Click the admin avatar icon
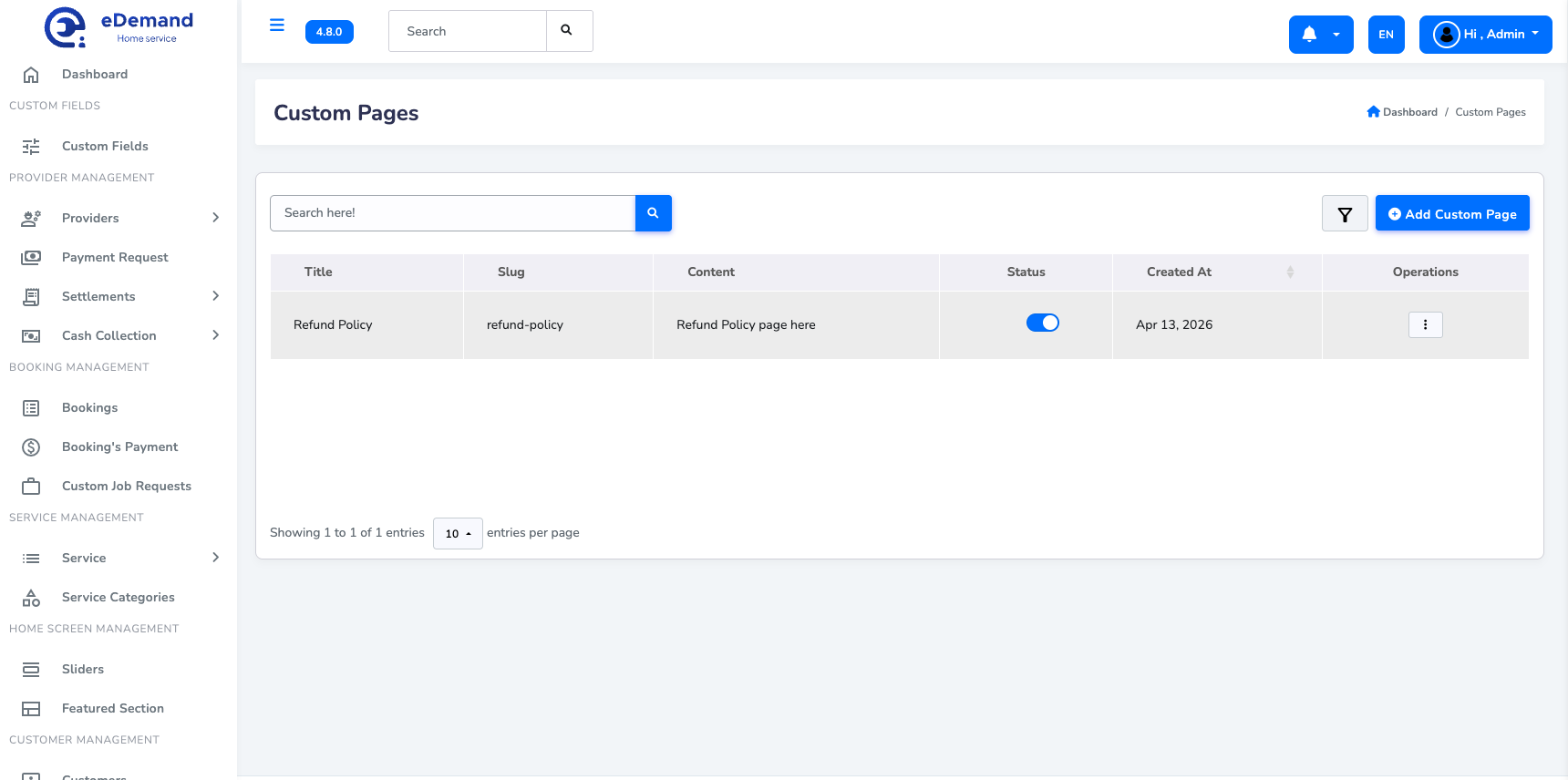 tap(1446, 35)
